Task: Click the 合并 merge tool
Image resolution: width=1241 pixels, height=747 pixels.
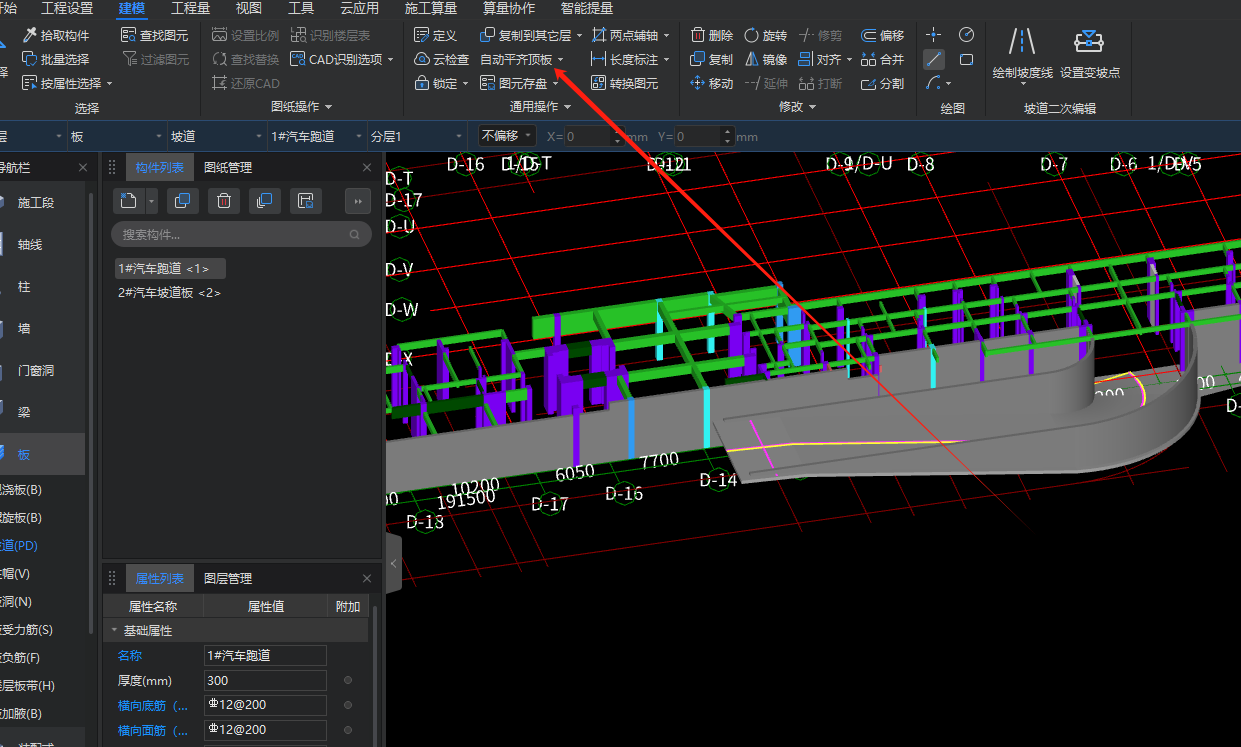Action: click(x=883, y=59)
